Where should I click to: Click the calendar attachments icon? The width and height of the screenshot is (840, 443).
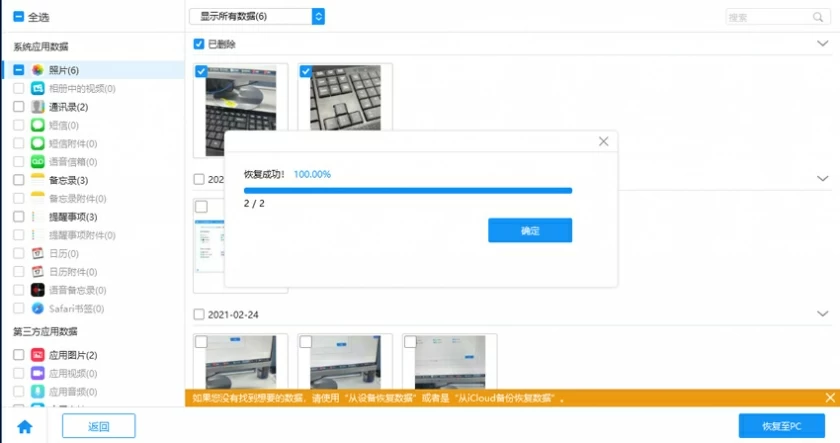click(x=38, y=272)
